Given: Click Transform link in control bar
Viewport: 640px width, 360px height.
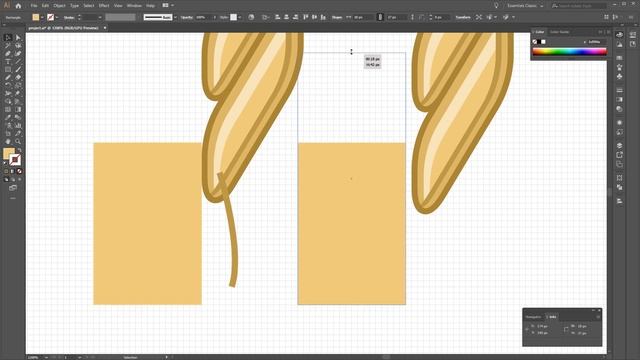Looking at the screenshot, I should (x=463, y=17).
